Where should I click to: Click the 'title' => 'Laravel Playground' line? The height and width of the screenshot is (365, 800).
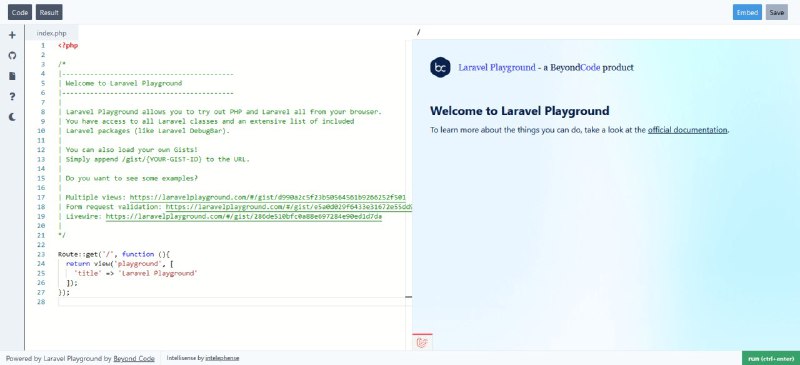click(135, 273)
